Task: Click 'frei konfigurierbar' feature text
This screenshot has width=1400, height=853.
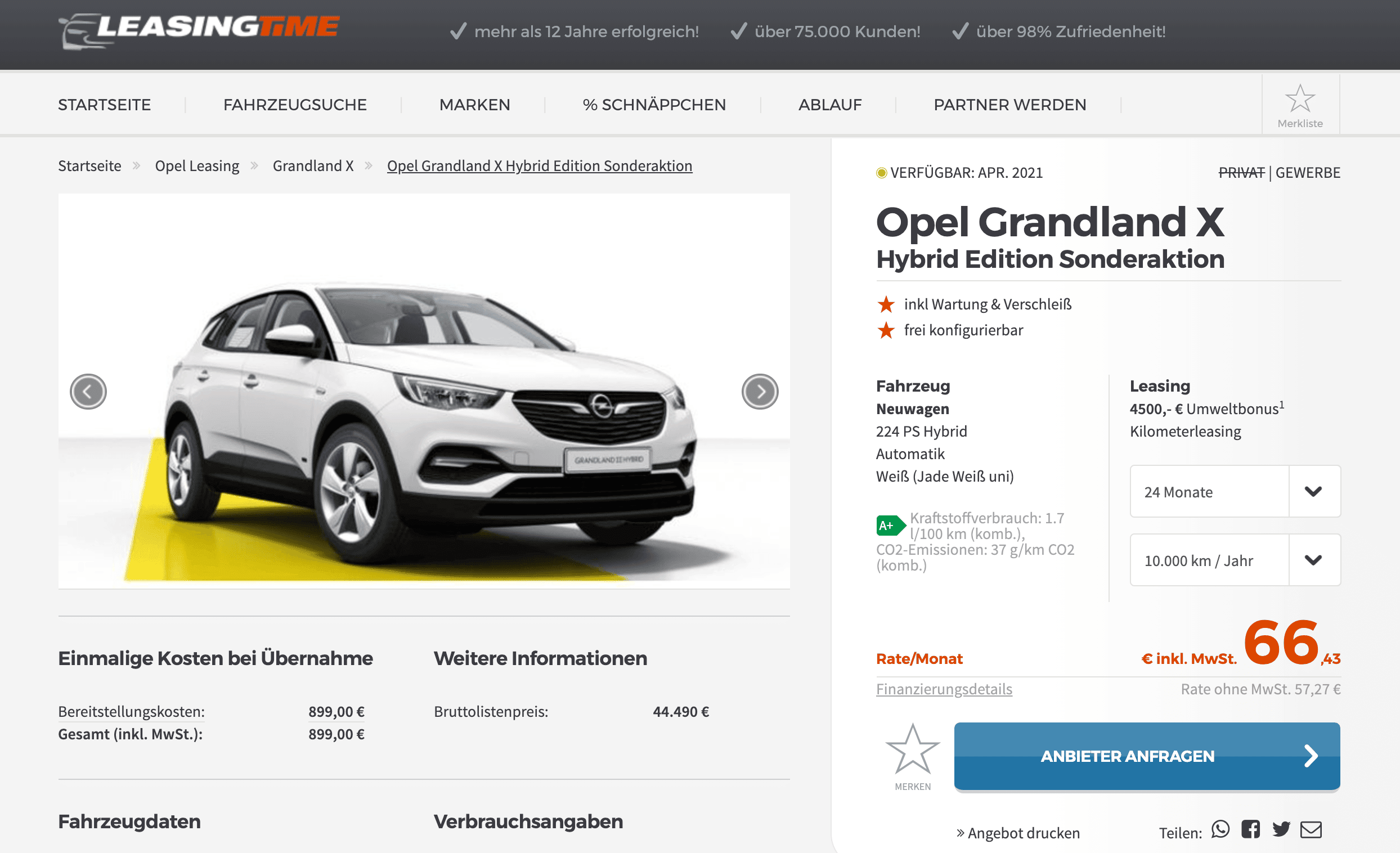Action: coord(964,330)
